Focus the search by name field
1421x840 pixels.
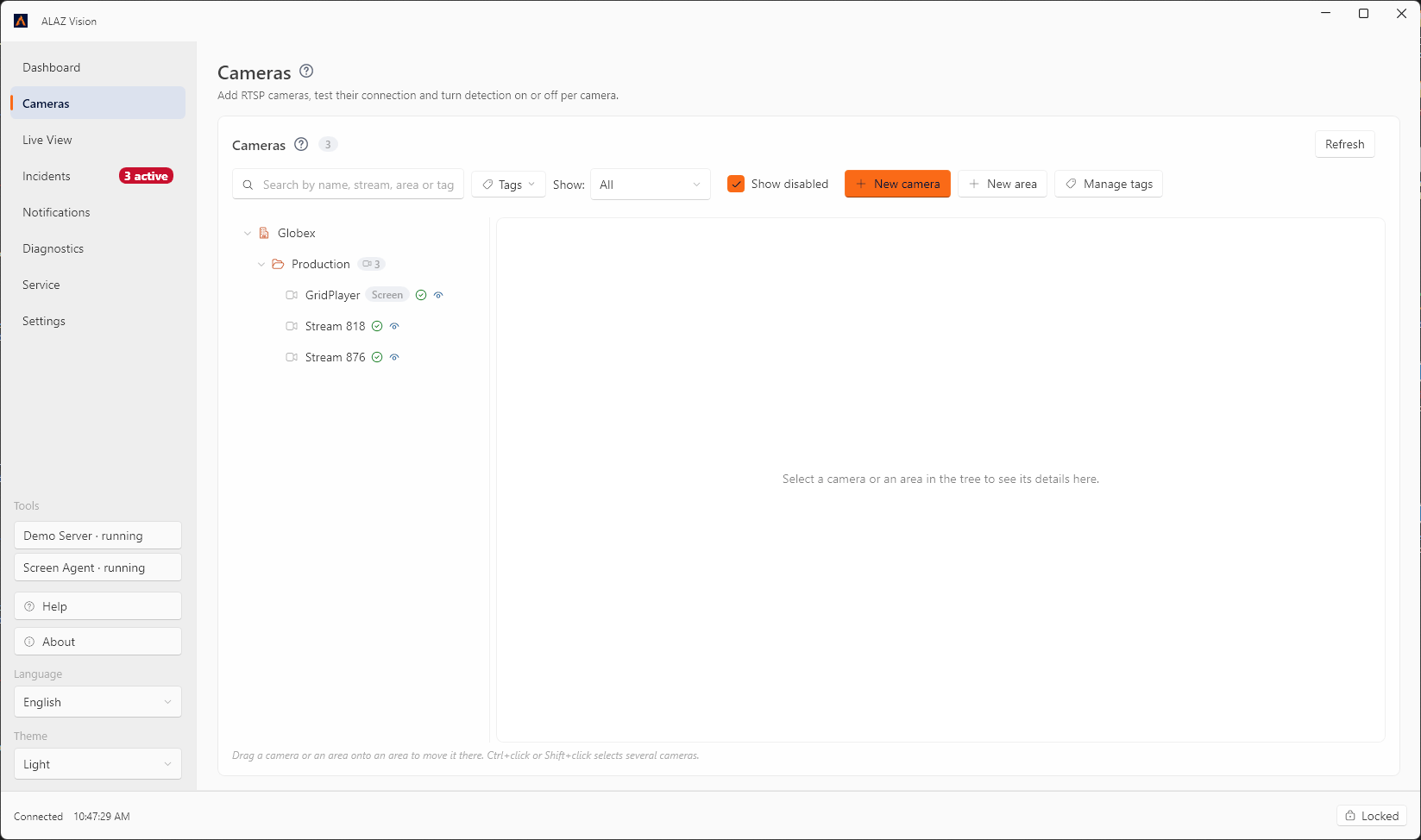pos(349,185)
